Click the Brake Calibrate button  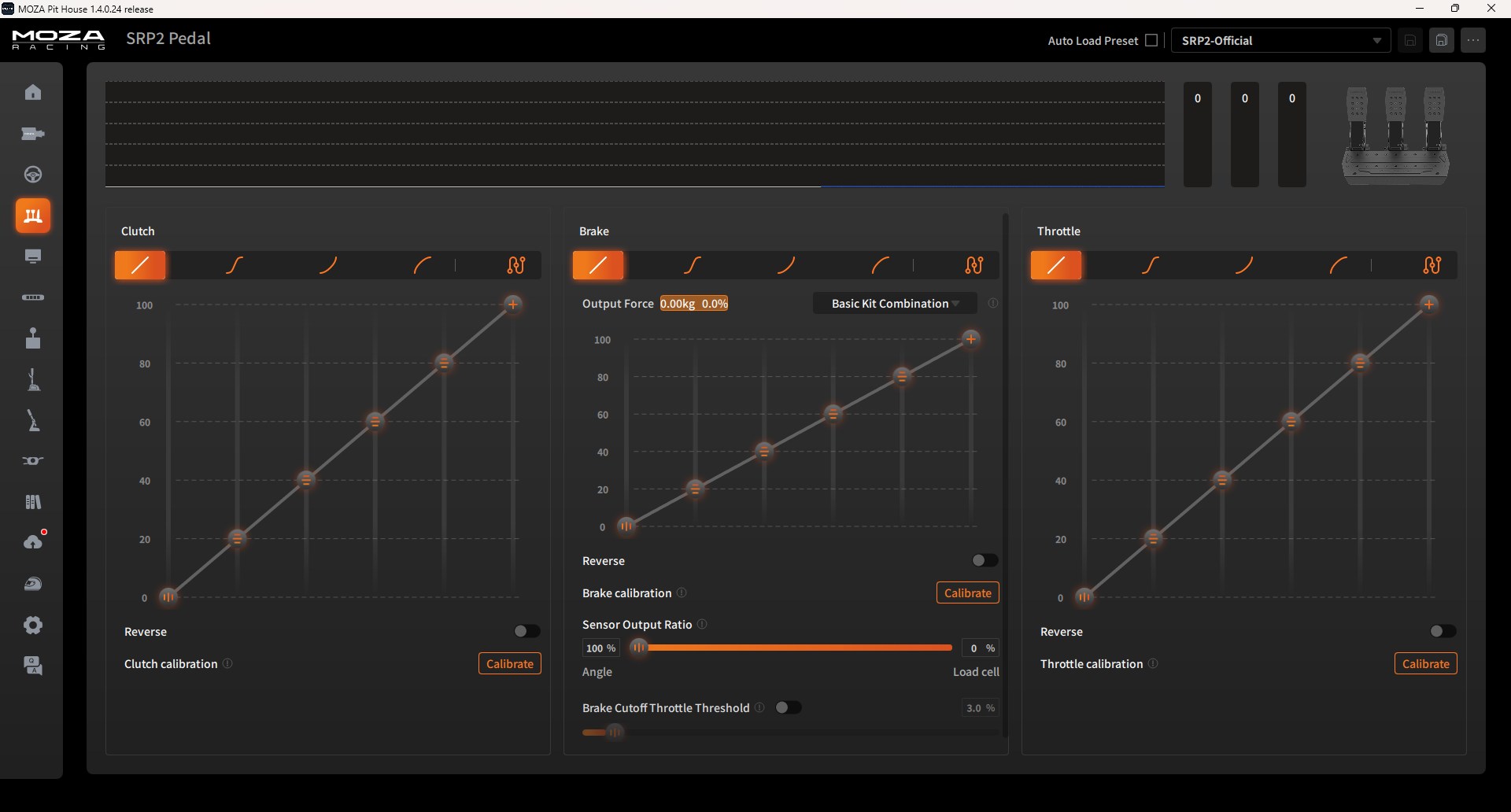[x=968, y=592]
